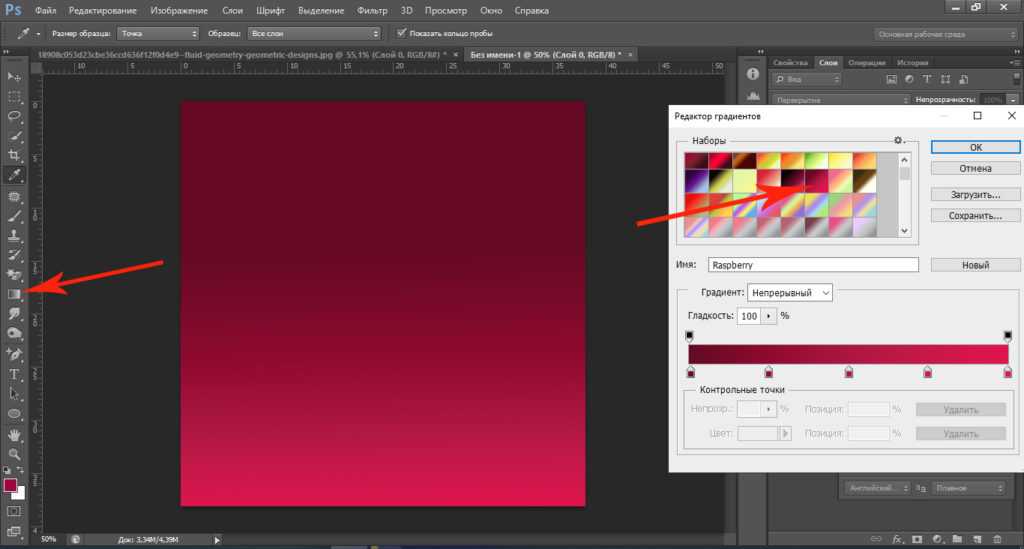Click the 'Имя' field containing Raspberry
The height and width of the screenshot is (549, 1024).
[x=813, y=265]
